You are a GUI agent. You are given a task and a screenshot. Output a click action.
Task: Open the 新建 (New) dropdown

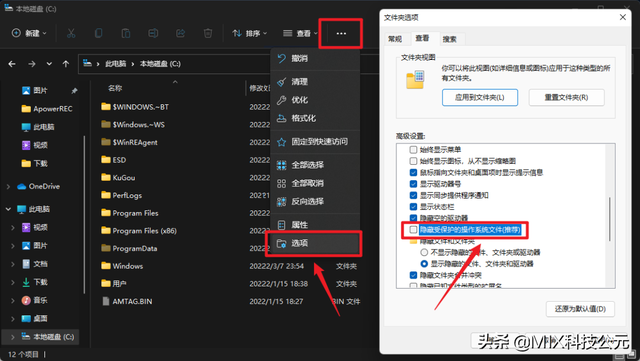click(x=29, y=33)
